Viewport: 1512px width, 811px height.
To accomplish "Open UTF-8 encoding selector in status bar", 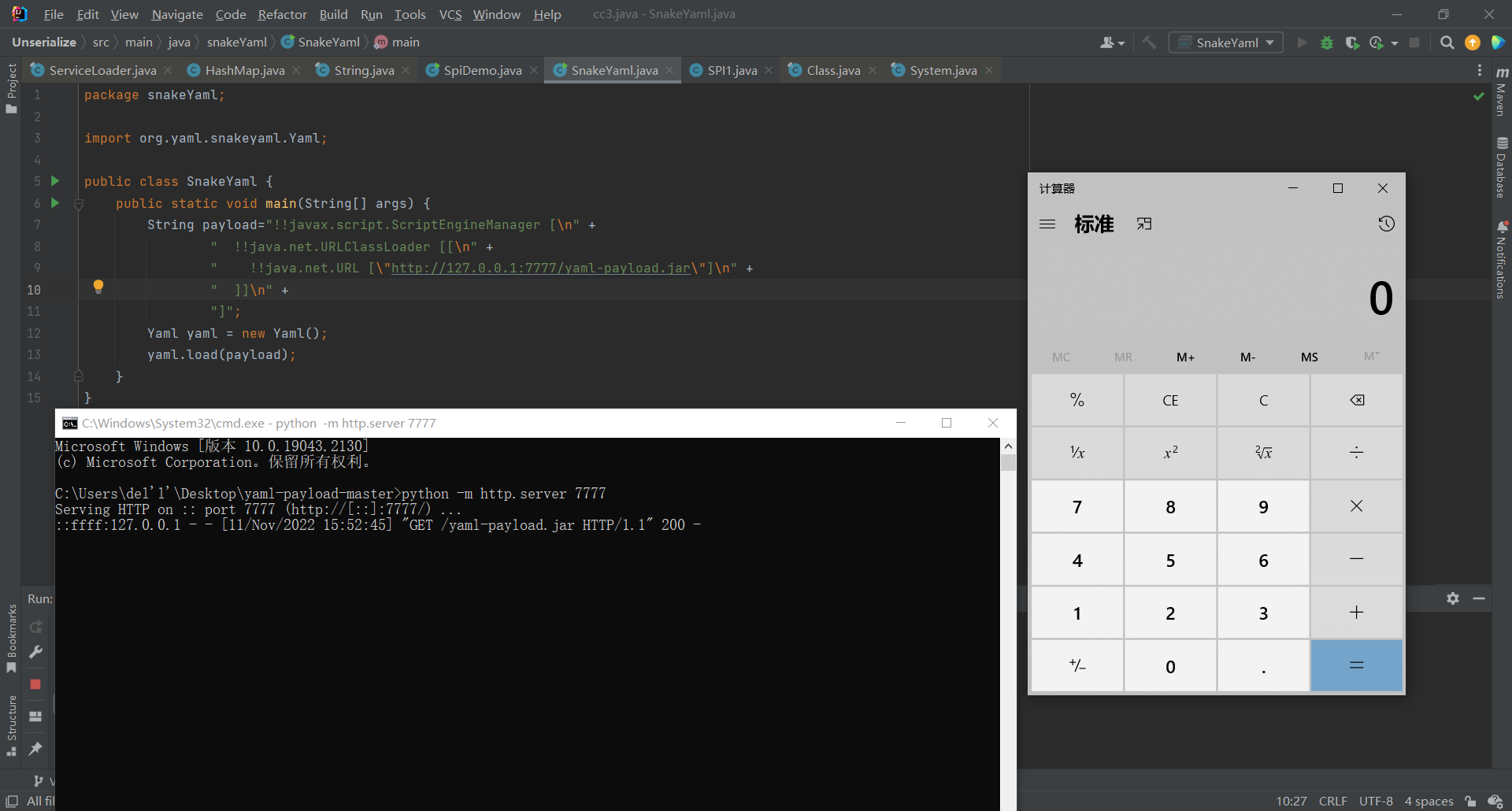I will pyautogui.click(x=1376, y=801).
